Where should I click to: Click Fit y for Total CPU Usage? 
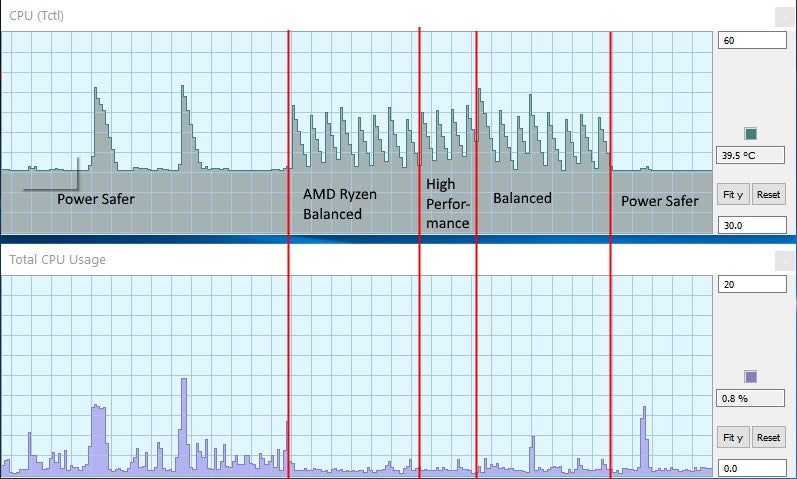732,438
